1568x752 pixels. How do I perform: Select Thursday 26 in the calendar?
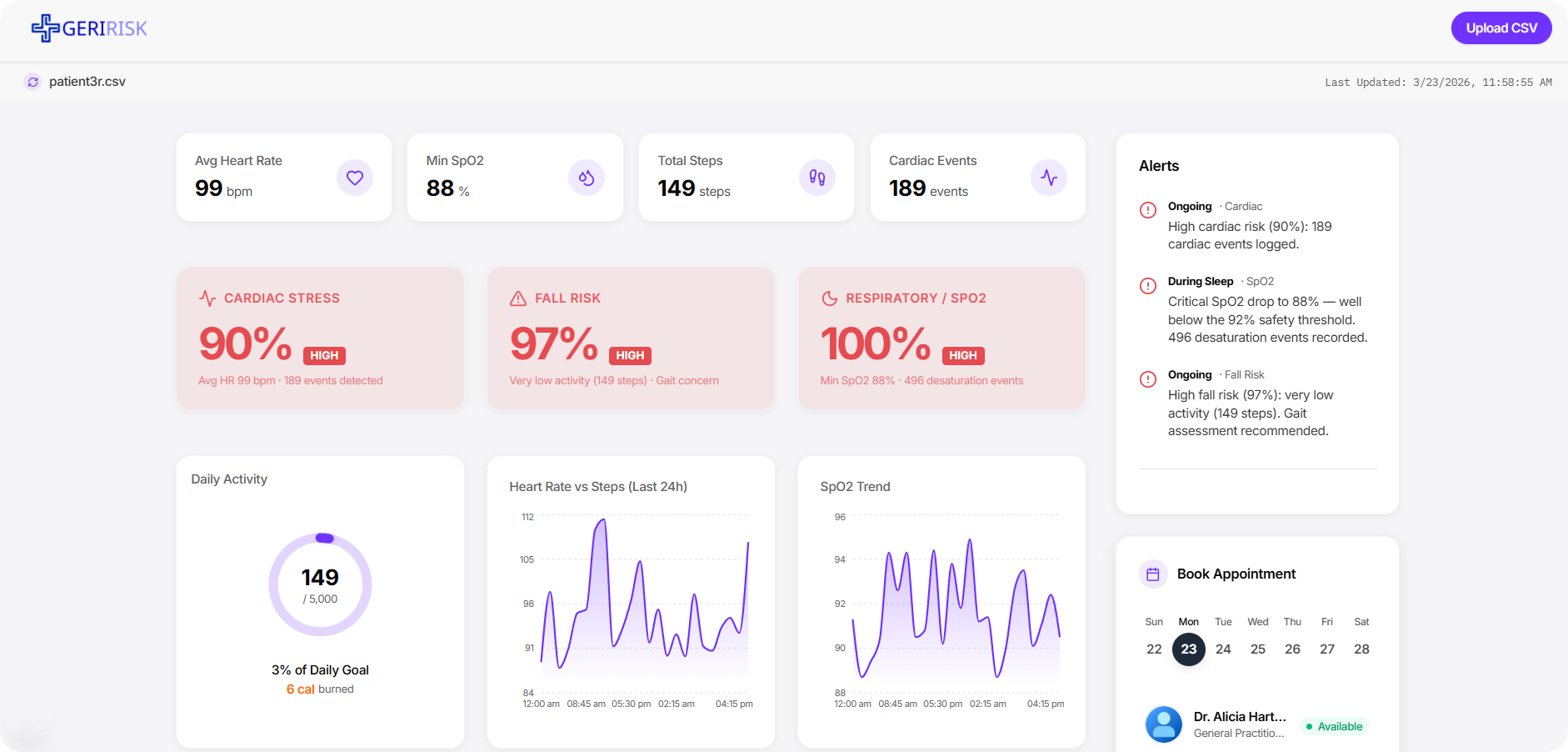pos(1292,649)
